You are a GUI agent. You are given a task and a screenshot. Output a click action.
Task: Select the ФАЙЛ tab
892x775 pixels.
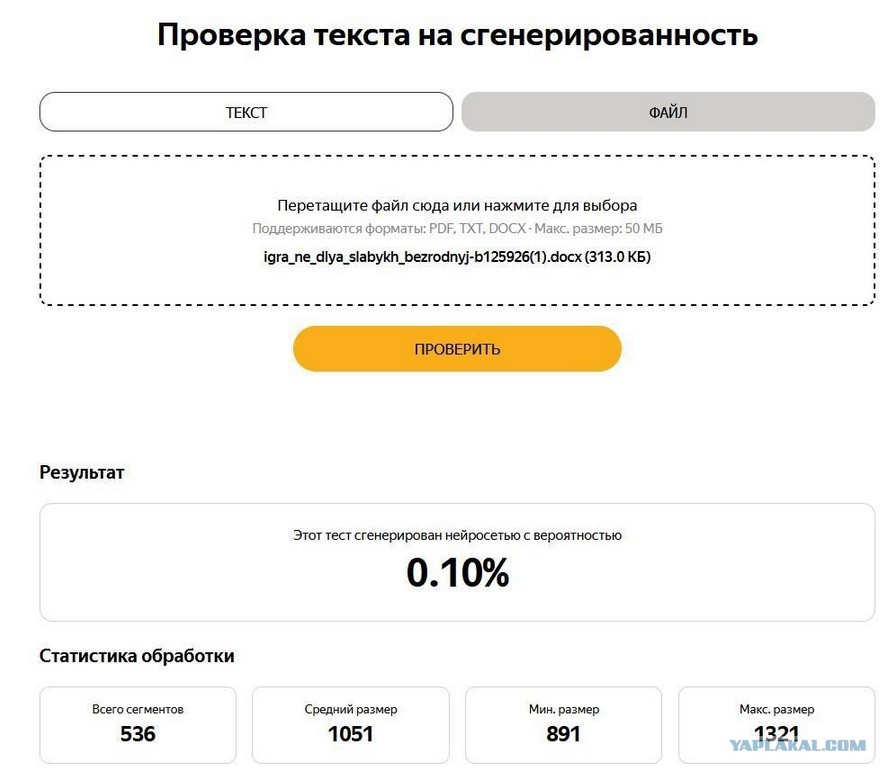point(668,112)
